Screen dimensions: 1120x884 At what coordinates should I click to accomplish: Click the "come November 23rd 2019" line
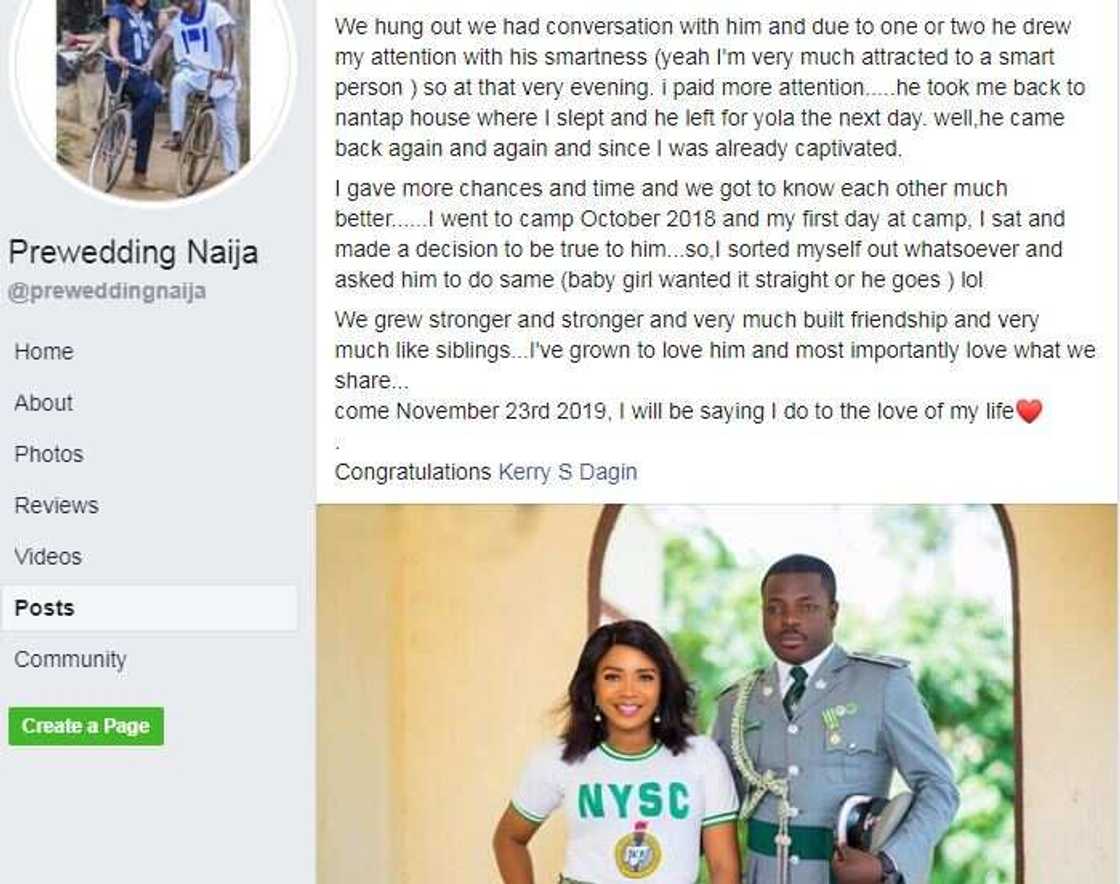point(673,411)
